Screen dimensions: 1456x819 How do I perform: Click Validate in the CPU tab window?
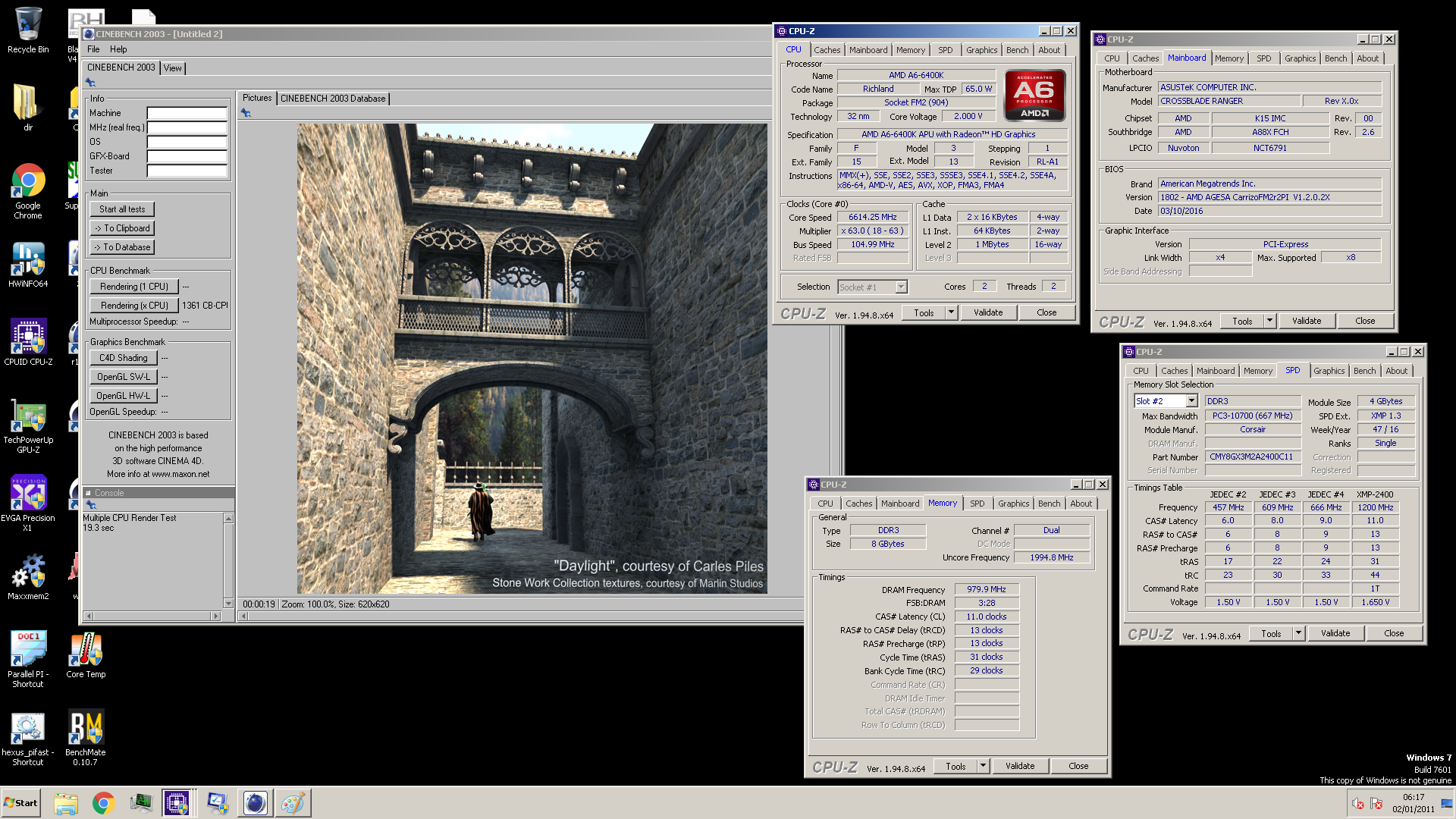pyautogui.click(x=988, y=312)
